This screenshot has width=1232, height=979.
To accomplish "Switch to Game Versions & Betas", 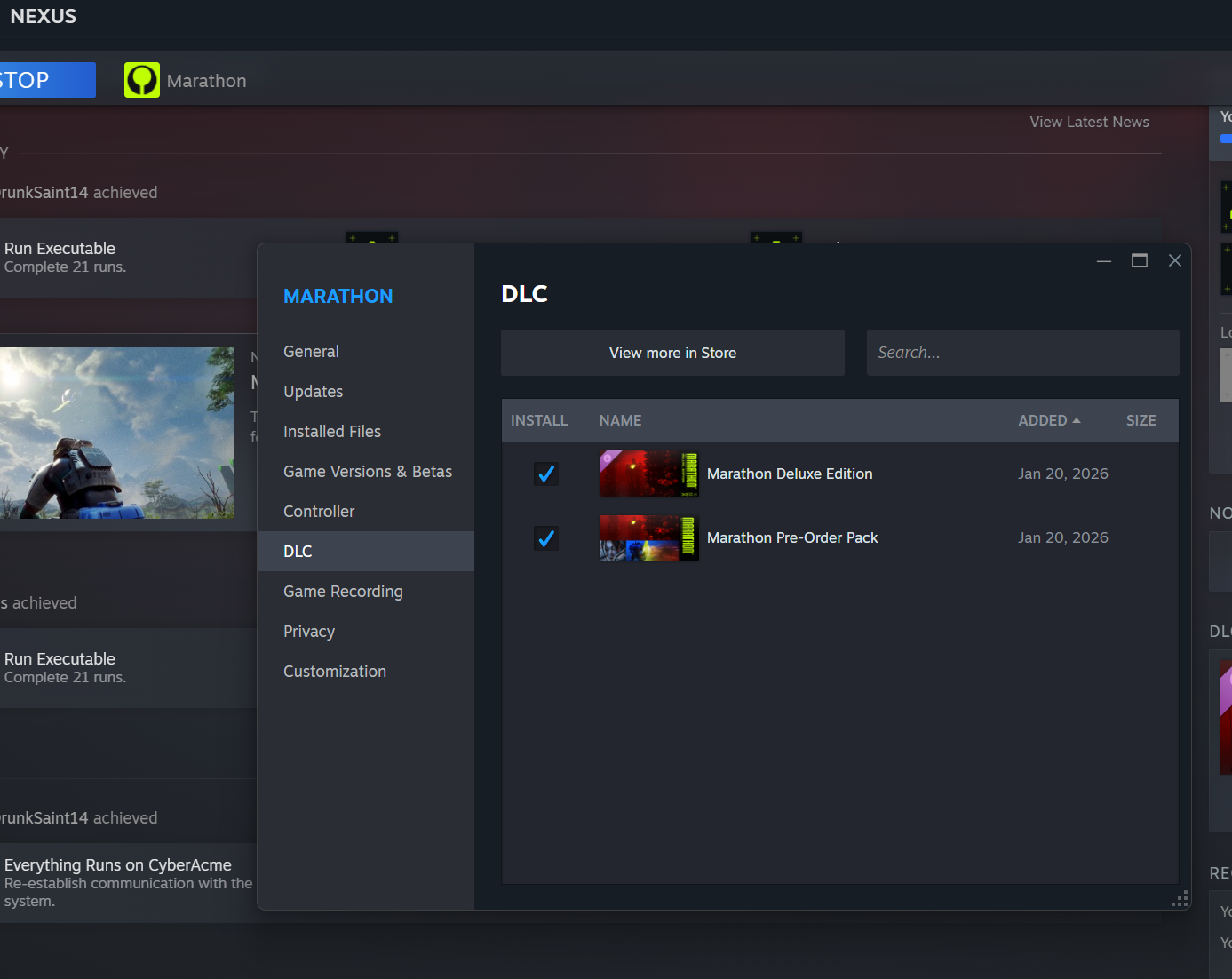I will (368, 472).
